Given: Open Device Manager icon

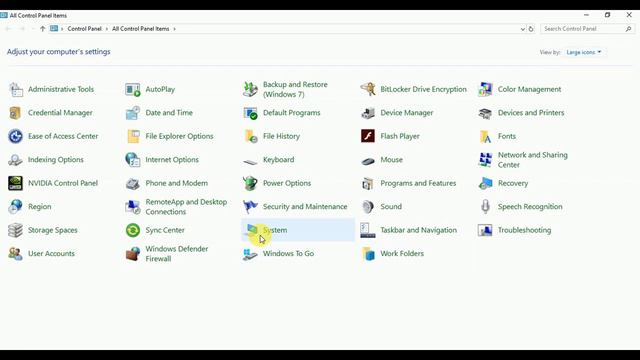Looking at the screenshot, I should 368,113.
